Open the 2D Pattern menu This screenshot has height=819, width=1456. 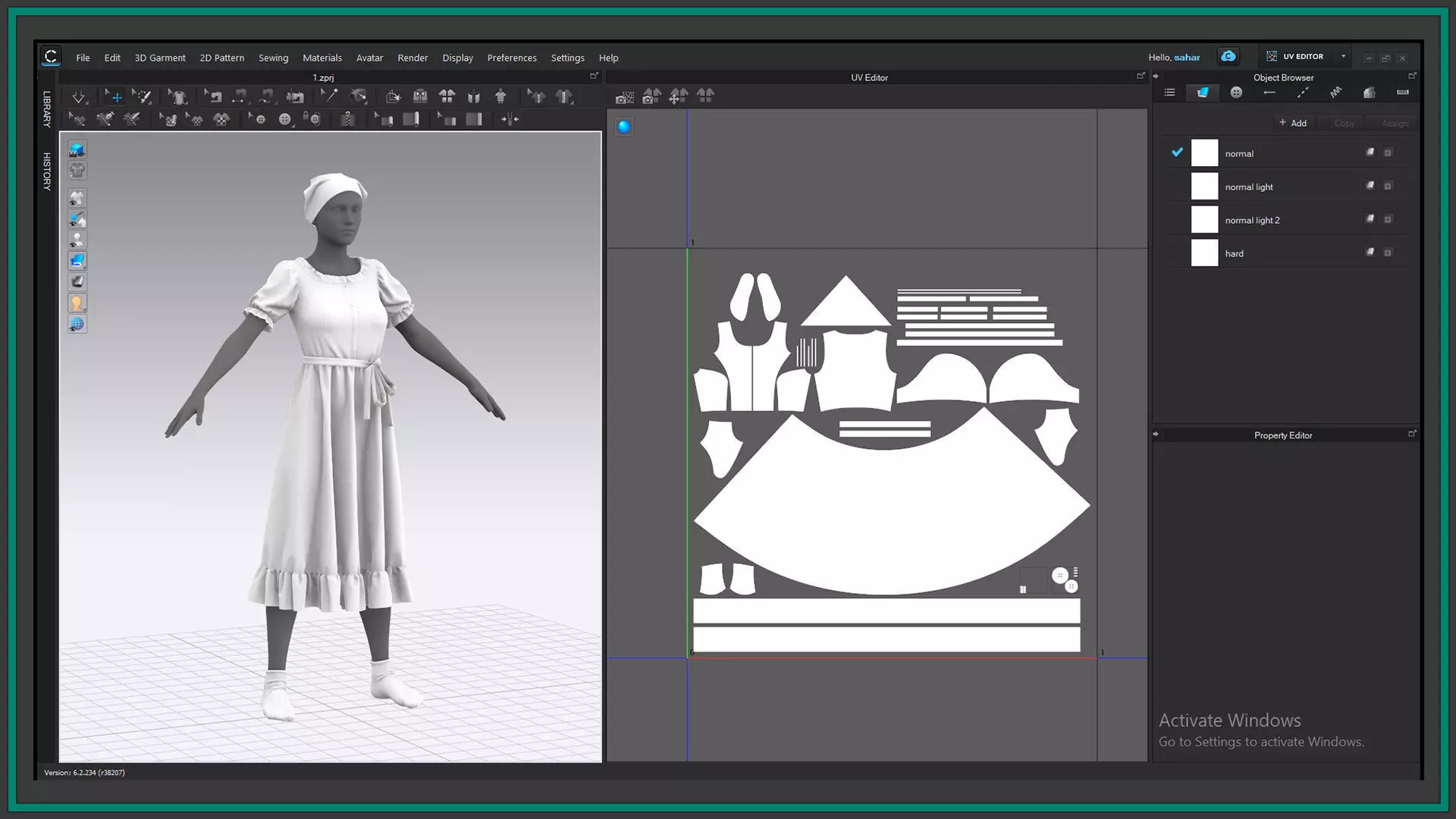coord(222,58)
